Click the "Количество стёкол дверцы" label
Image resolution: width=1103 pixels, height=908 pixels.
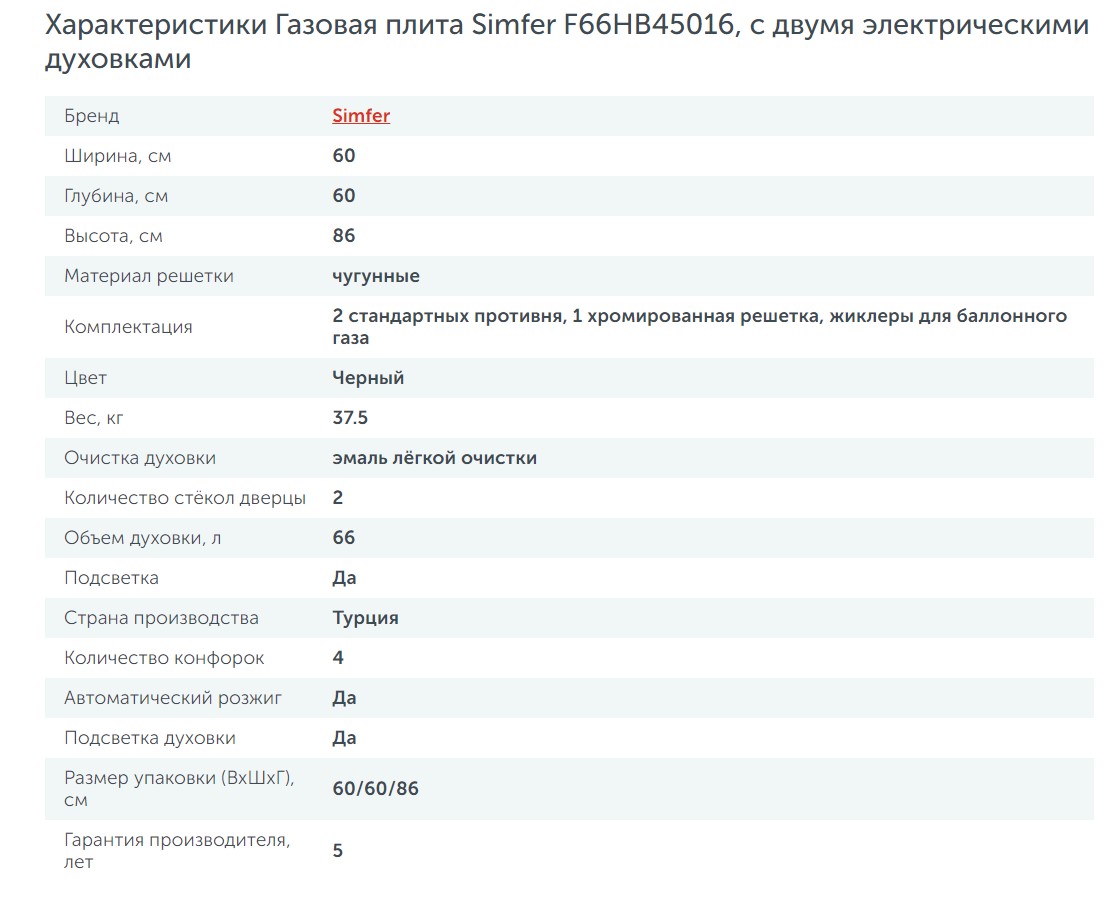coord(185,498)
